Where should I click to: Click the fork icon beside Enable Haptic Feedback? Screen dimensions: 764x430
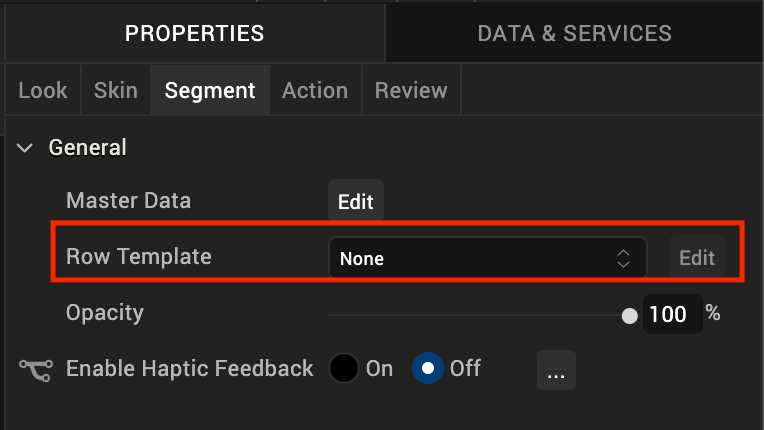35,369
